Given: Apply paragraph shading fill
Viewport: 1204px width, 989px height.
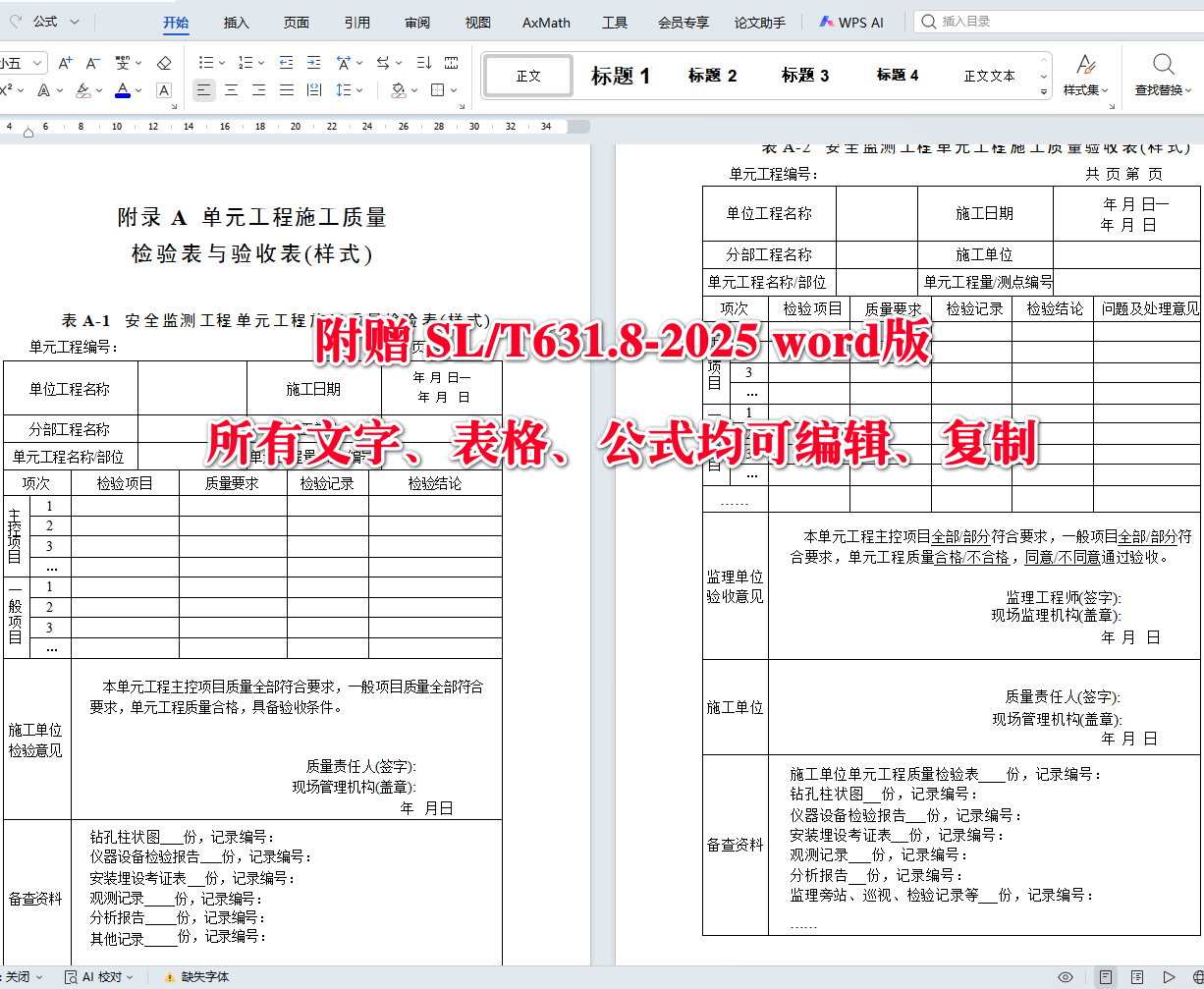Looking at the screenshot, I should pos(398,90).
